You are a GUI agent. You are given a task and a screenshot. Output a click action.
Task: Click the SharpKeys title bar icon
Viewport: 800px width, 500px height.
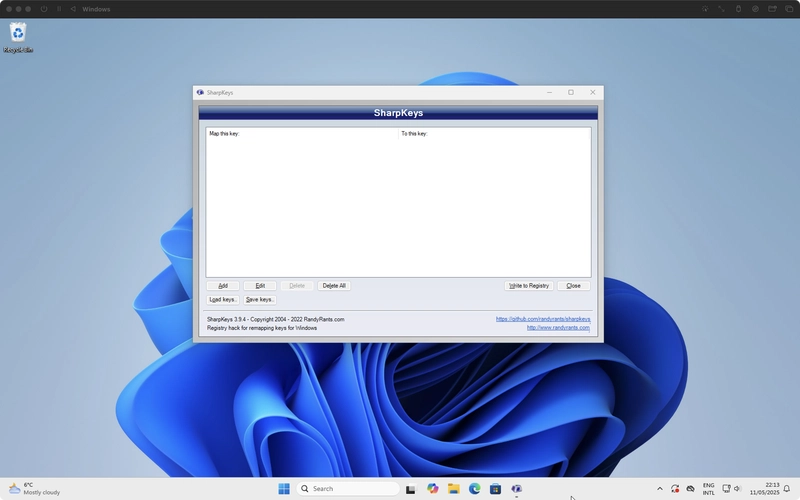(x=200, y=92)
